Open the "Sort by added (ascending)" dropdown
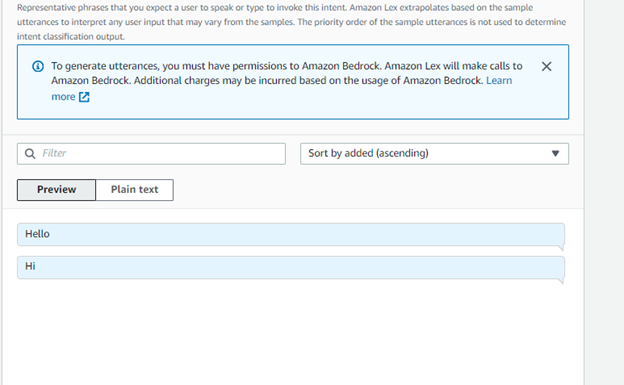Image resolution: width=624 pixels, height=385 pixels. pyautogui.click(x=434, y=154)
